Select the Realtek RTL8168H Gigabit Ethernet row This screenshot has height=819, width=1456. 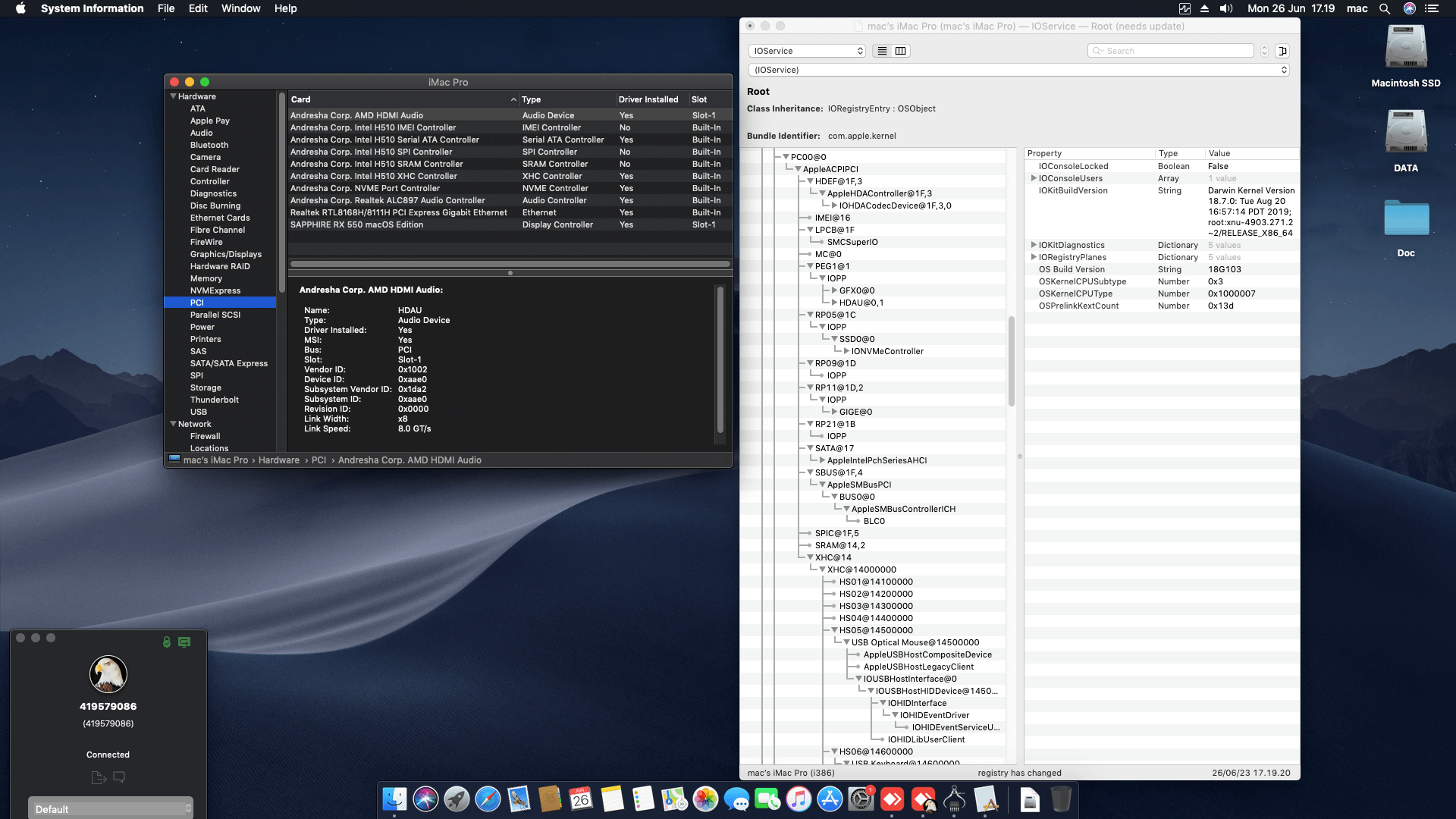tap(510, 212)
